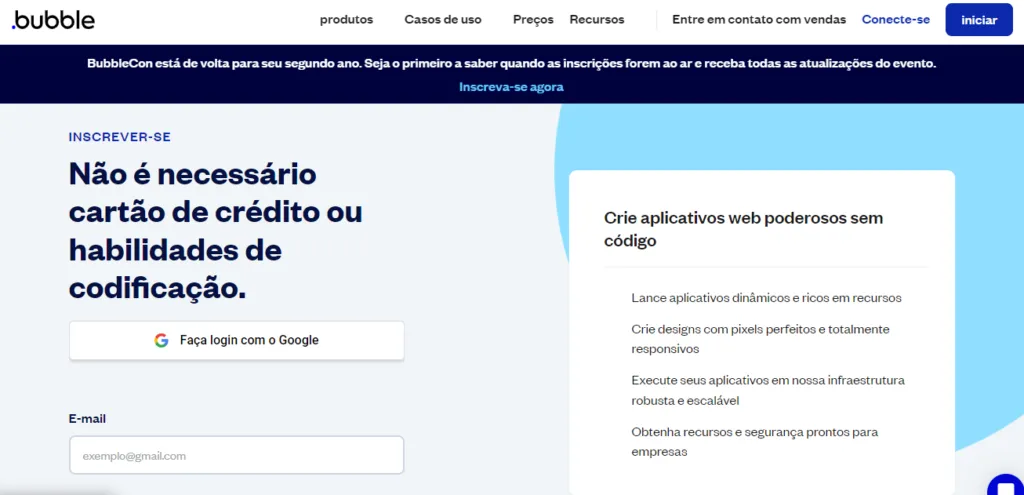This screenshot has height=495, width=1024.
Task: Select the BubbleCon announcement text
Action: tap(511, 64)
